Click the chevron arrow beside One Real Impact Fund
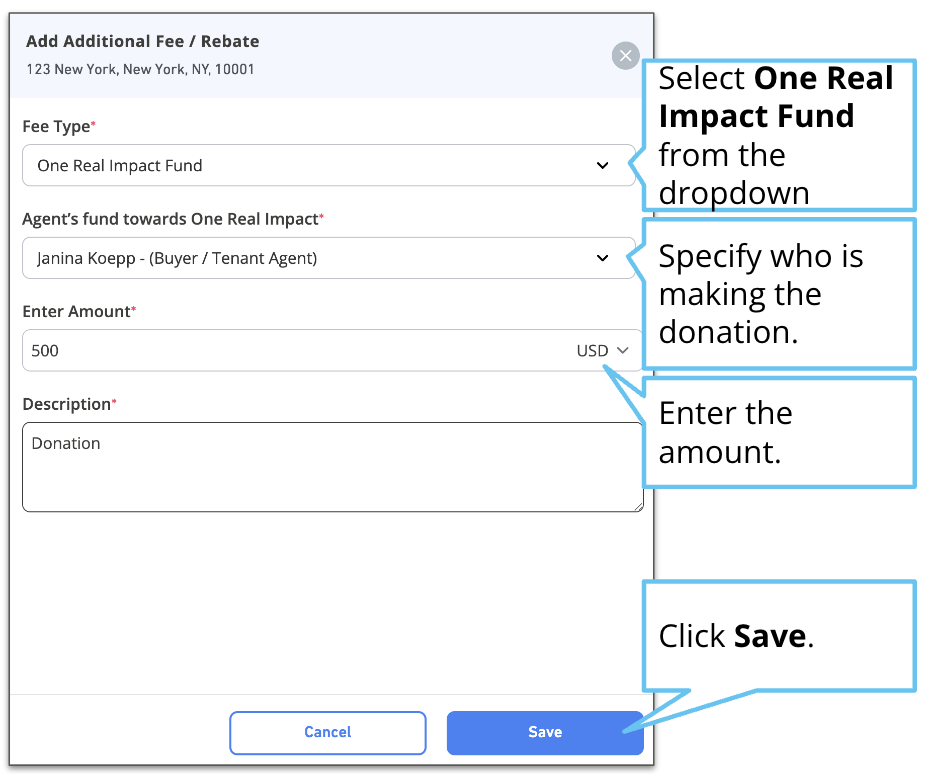This screenshot has height=774, width=932. (x=603, y=165)
